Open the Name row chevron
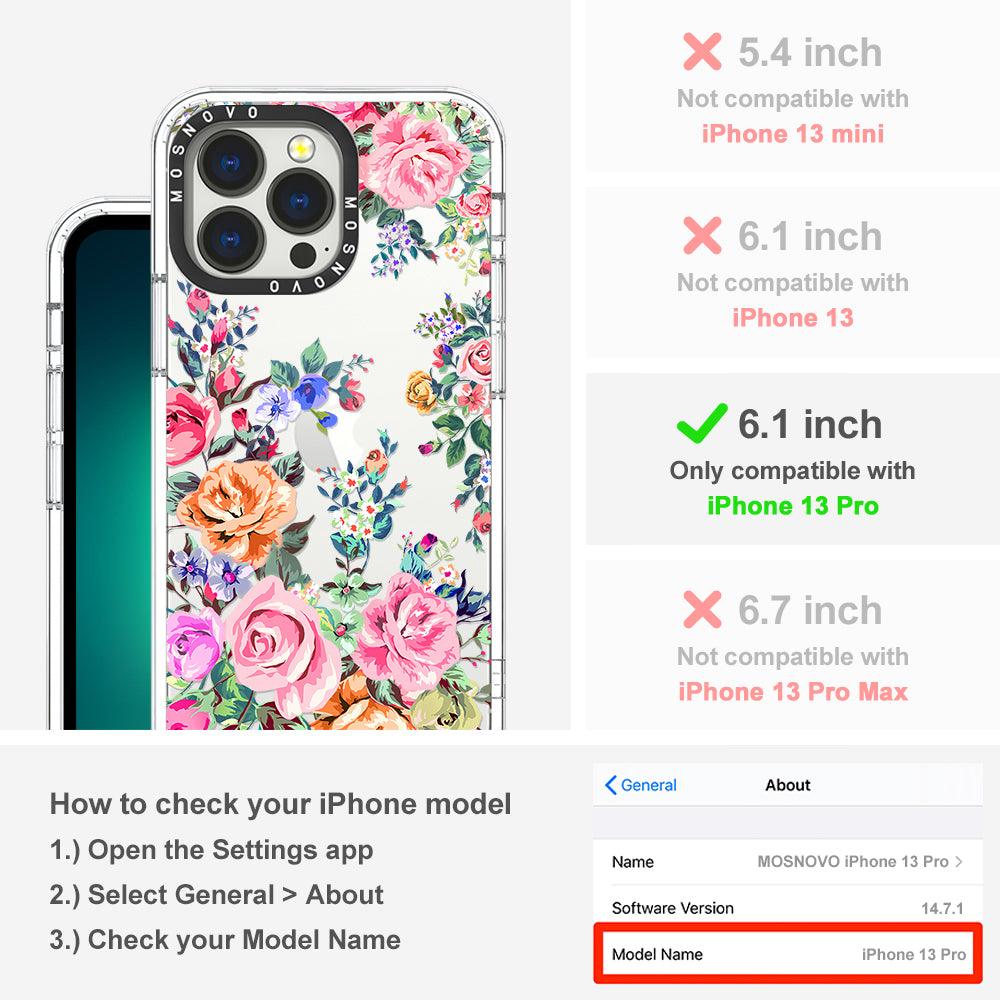 point(959,862)
